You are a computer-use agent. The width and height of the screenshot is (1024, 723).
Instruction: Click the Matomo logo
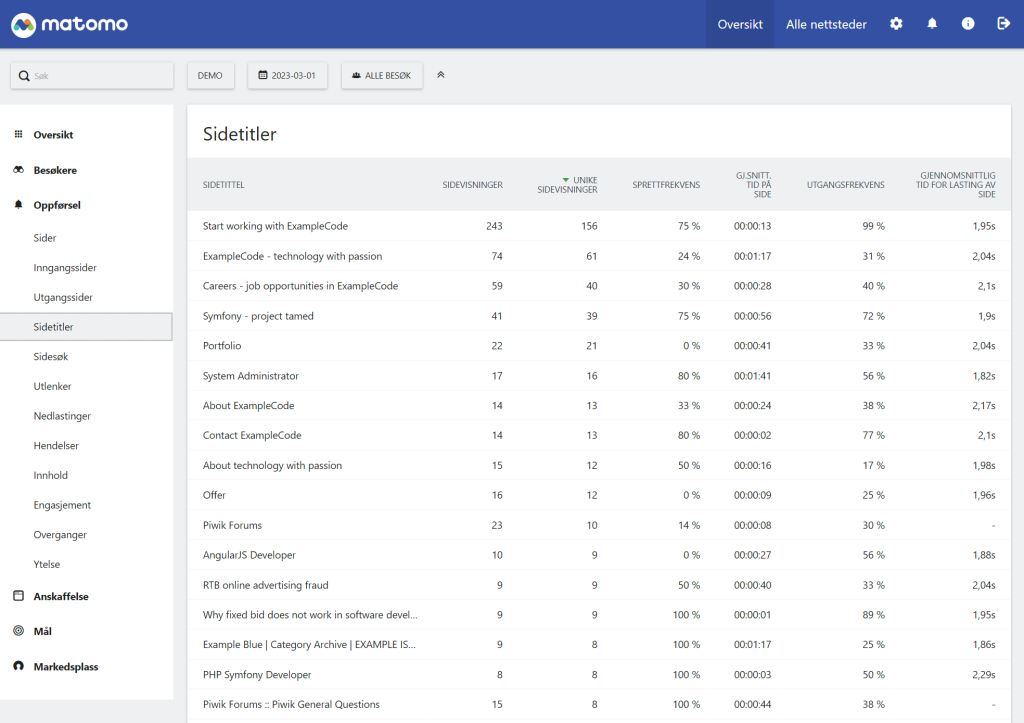(70, 24)
